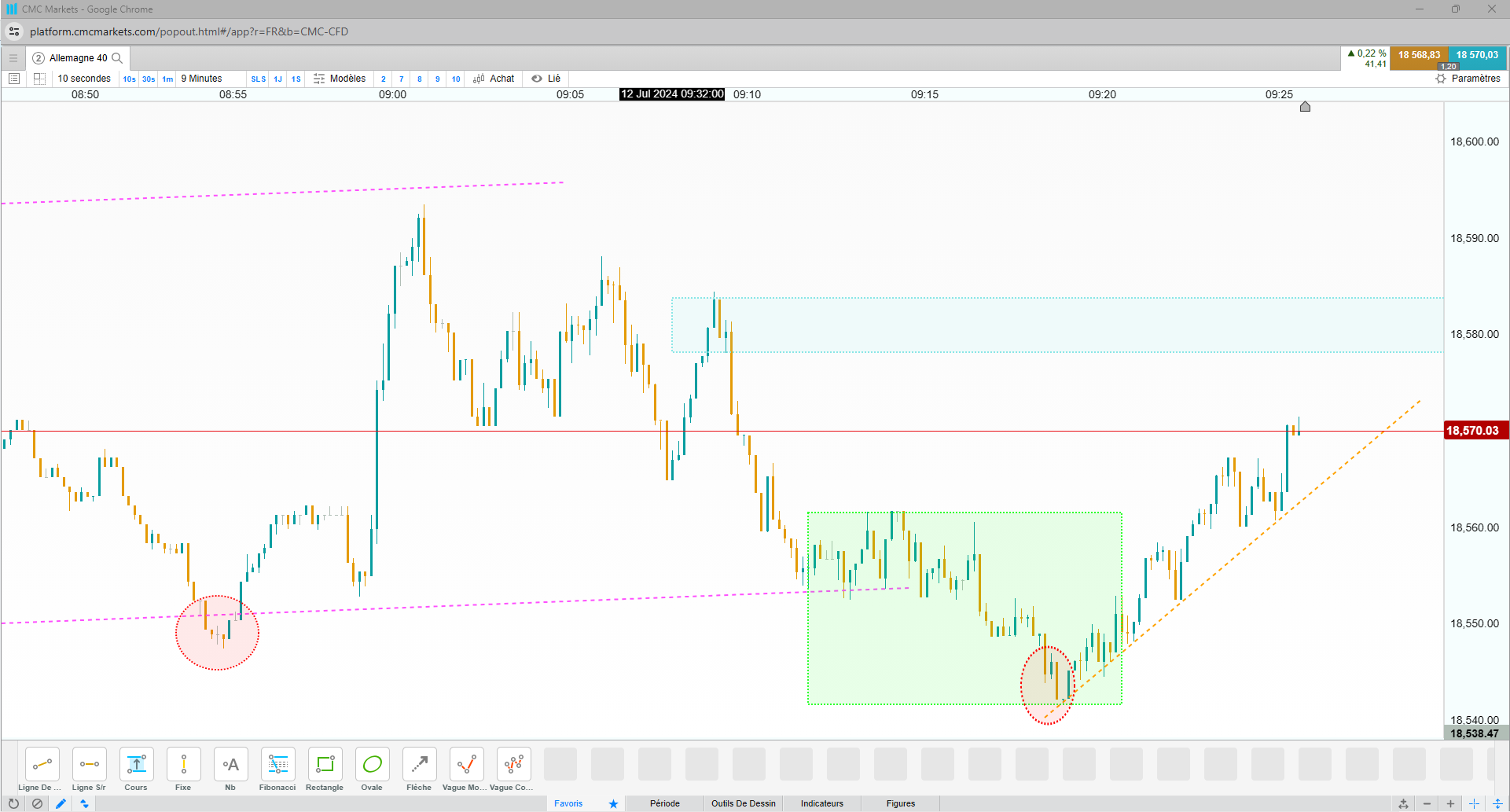
Task: Zoom in the chart with plus
Action: click(1450, 803)
